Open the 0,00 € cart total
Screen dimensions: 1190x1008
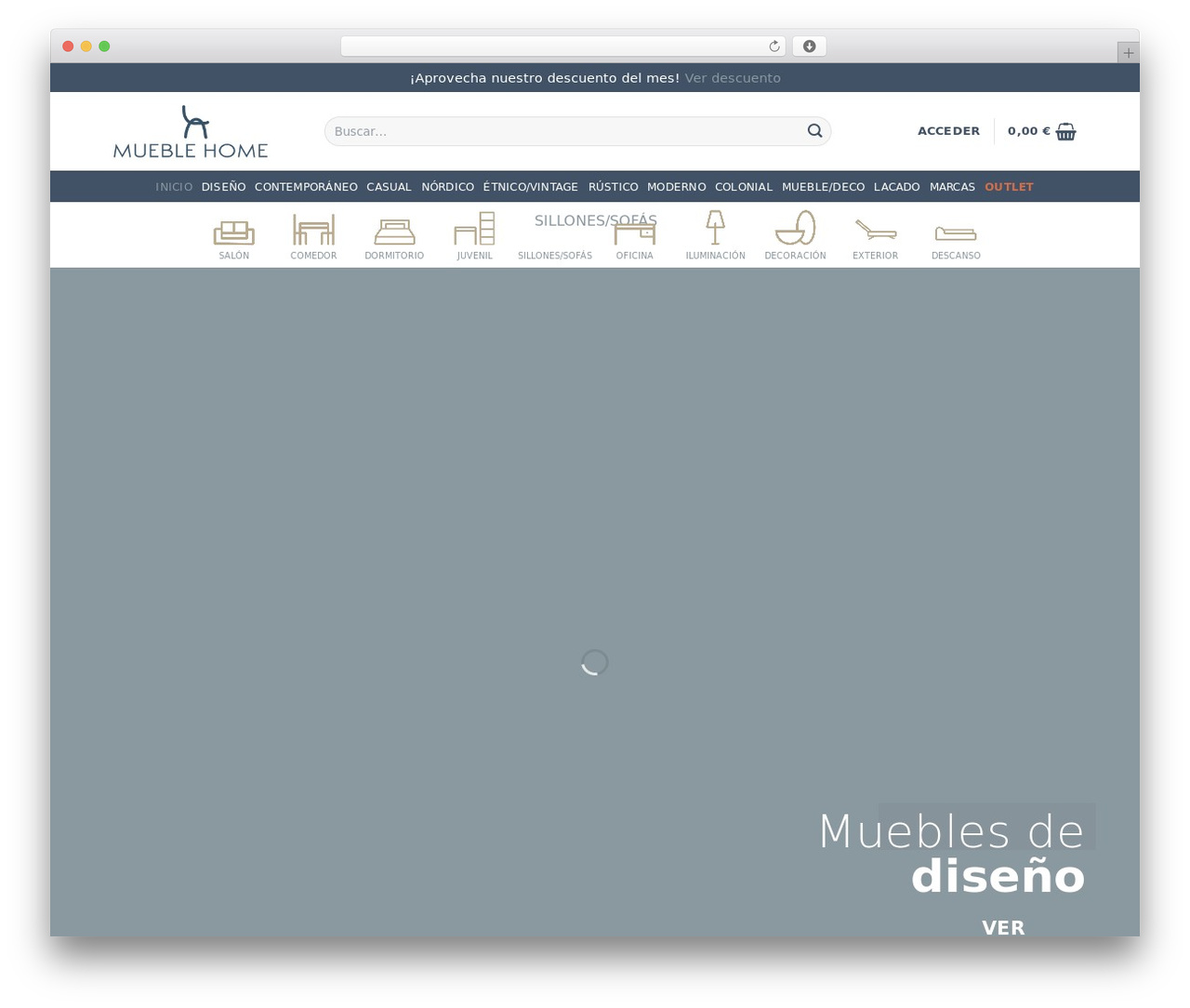pyautogui.click(x=1028, y=131)
